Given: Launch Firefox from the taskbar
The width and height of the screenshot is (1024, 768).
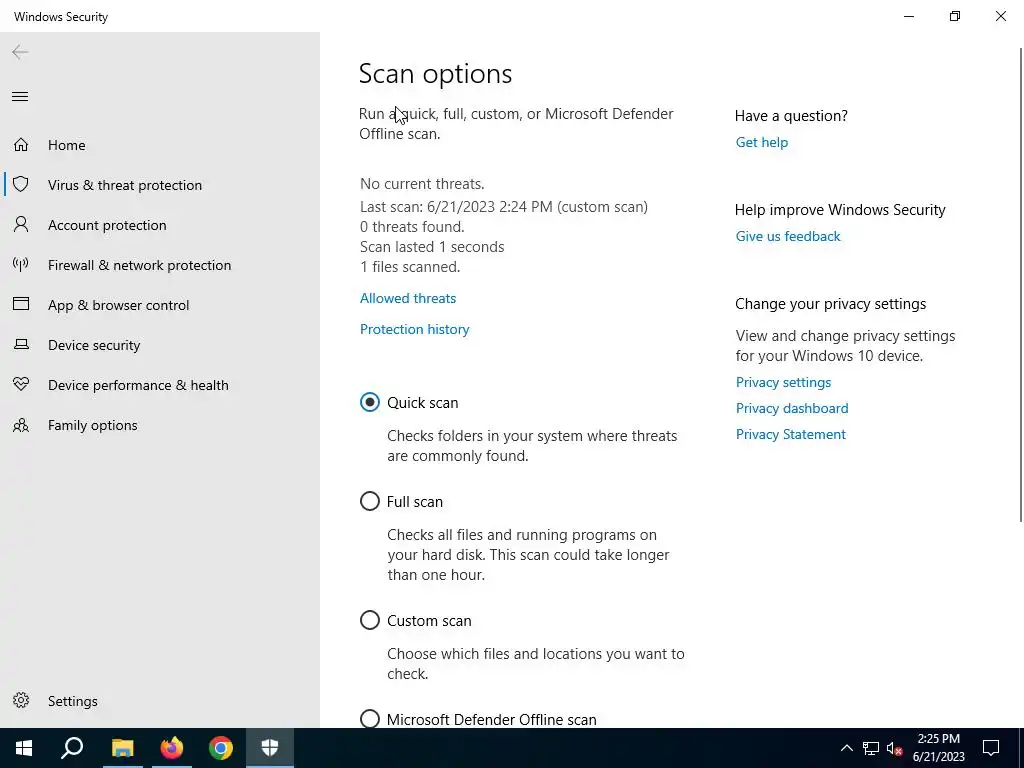Looking at the screenshot, I should click(x=172, y=748).
